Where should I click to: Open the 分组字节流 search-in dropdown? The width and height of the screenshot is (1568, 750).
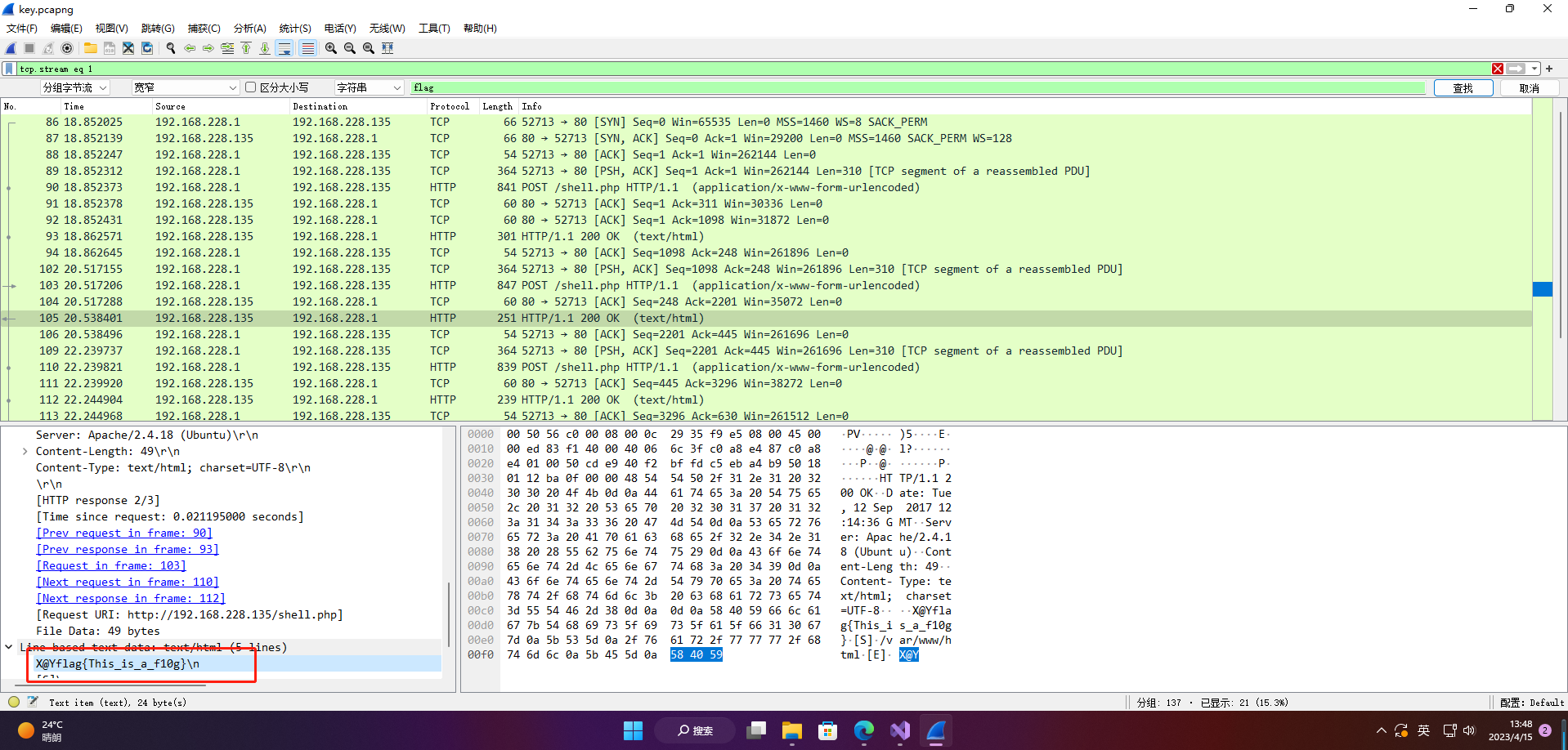pos(75,87)
